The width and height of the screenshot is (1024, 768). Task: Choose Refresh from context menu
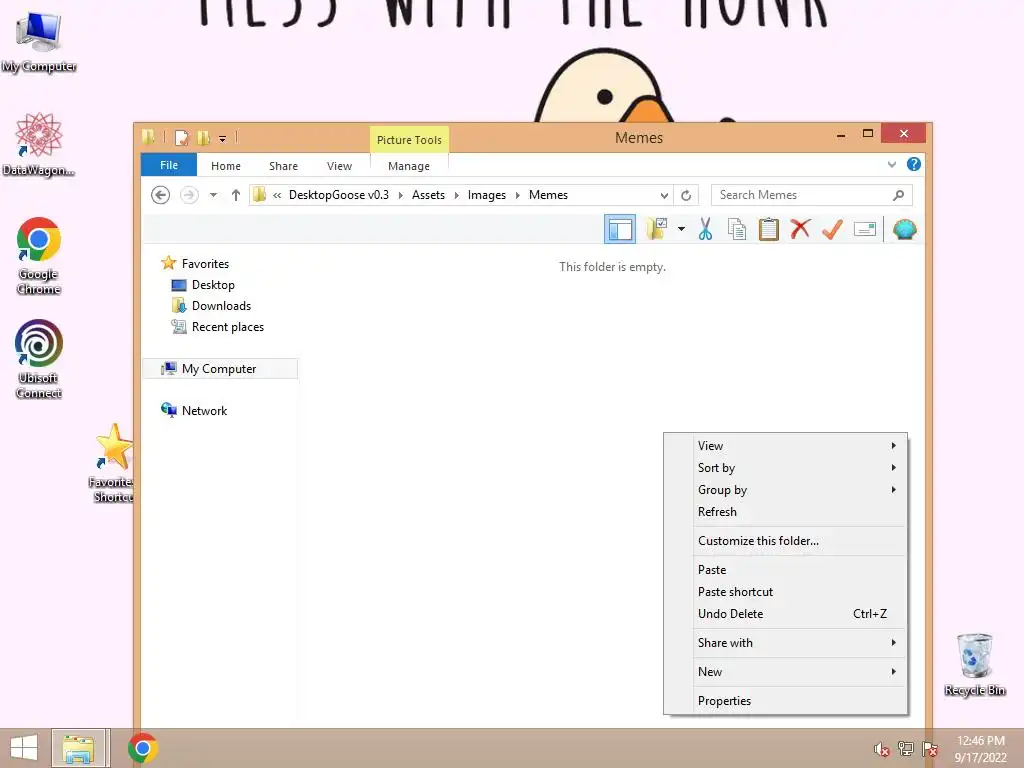(x=785, y=511)
